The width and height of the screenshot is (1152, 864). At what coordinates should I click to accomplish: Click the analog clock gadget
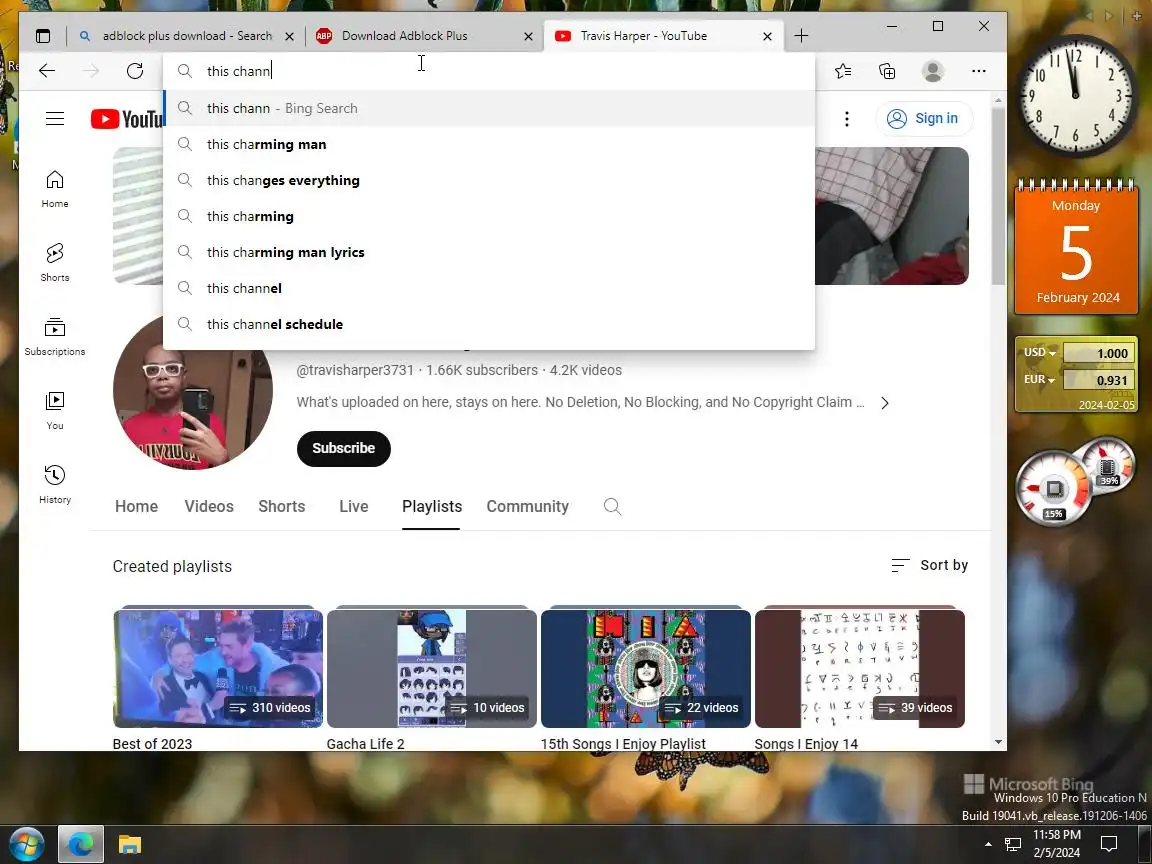click(1076, 96)
